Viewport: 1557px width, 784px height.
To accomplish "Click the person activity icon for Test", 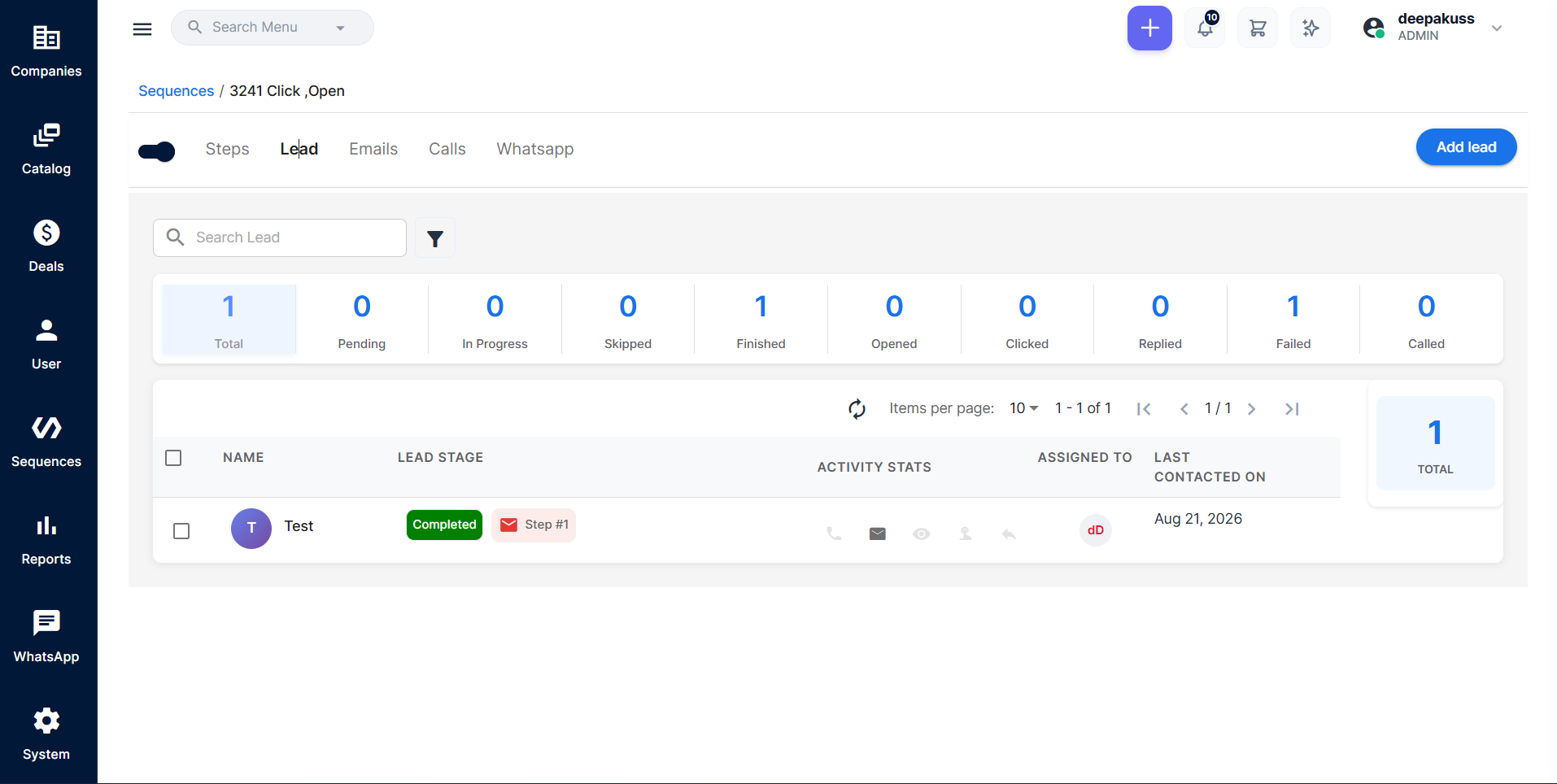I will click(966, 534).
